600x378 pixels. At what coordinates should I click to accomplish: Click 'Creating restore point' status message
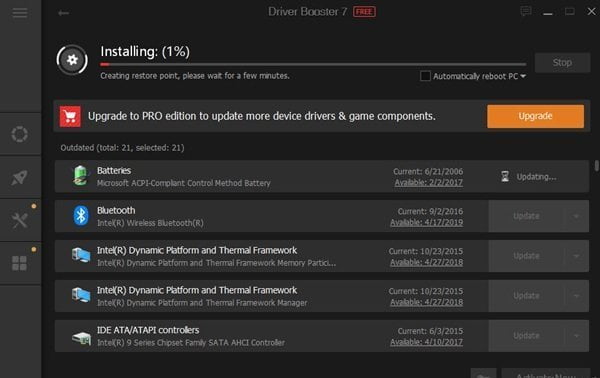[x=195, y=76]
